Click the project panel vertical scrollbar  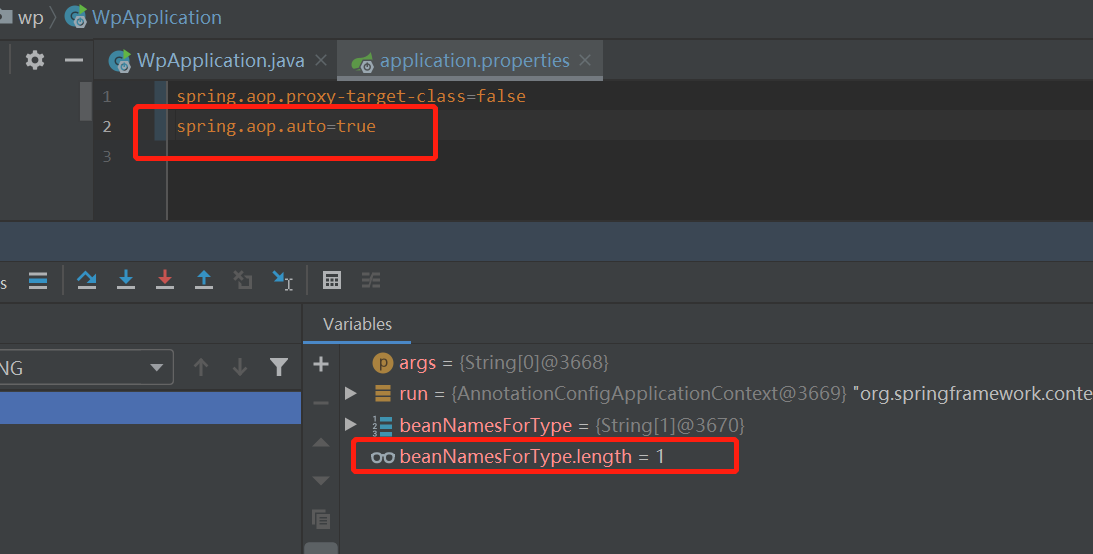[x=86, y=102]
